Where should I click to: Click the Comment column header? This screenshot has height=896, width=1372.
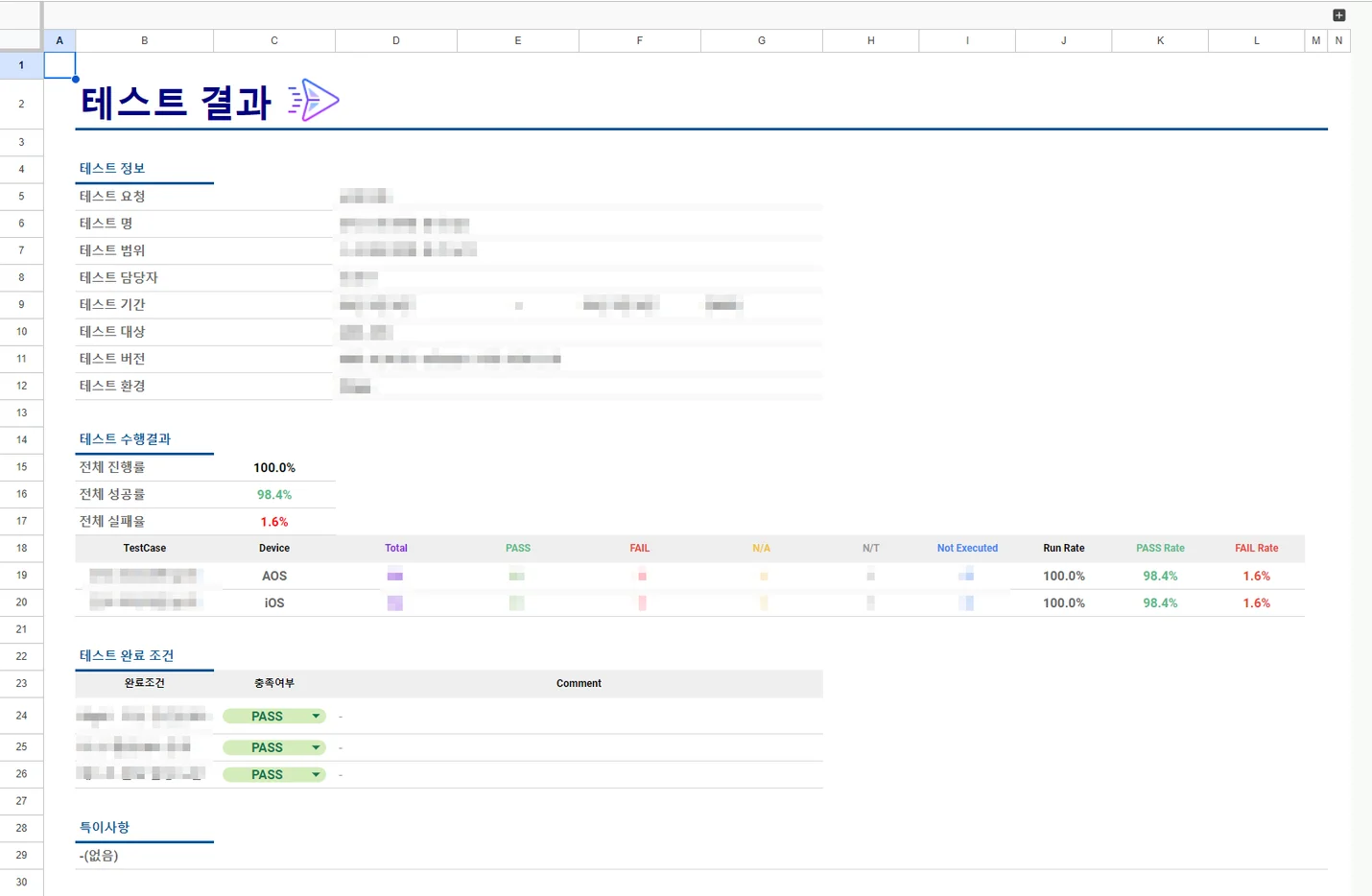tap(579, 683)
